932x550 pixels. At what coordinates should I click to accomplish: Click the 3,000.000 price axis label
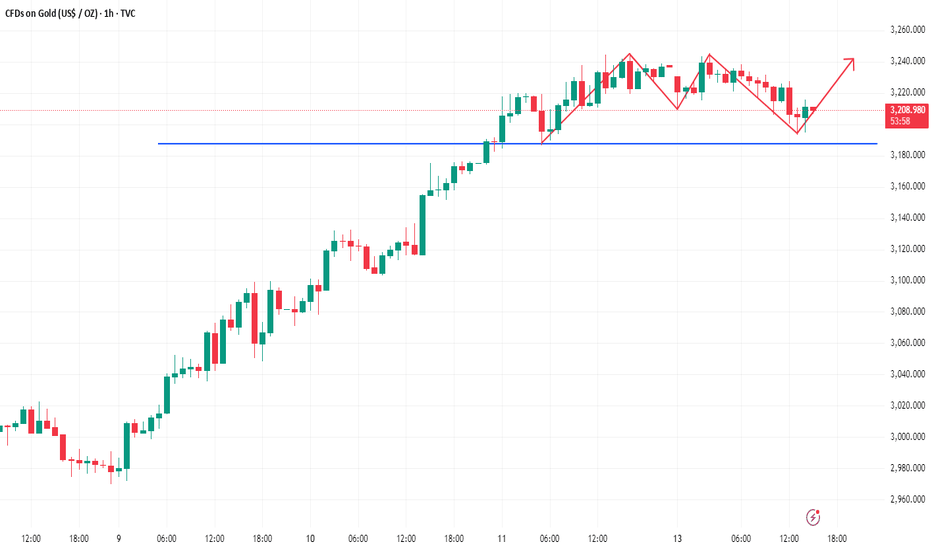click(x=908, y=436)
